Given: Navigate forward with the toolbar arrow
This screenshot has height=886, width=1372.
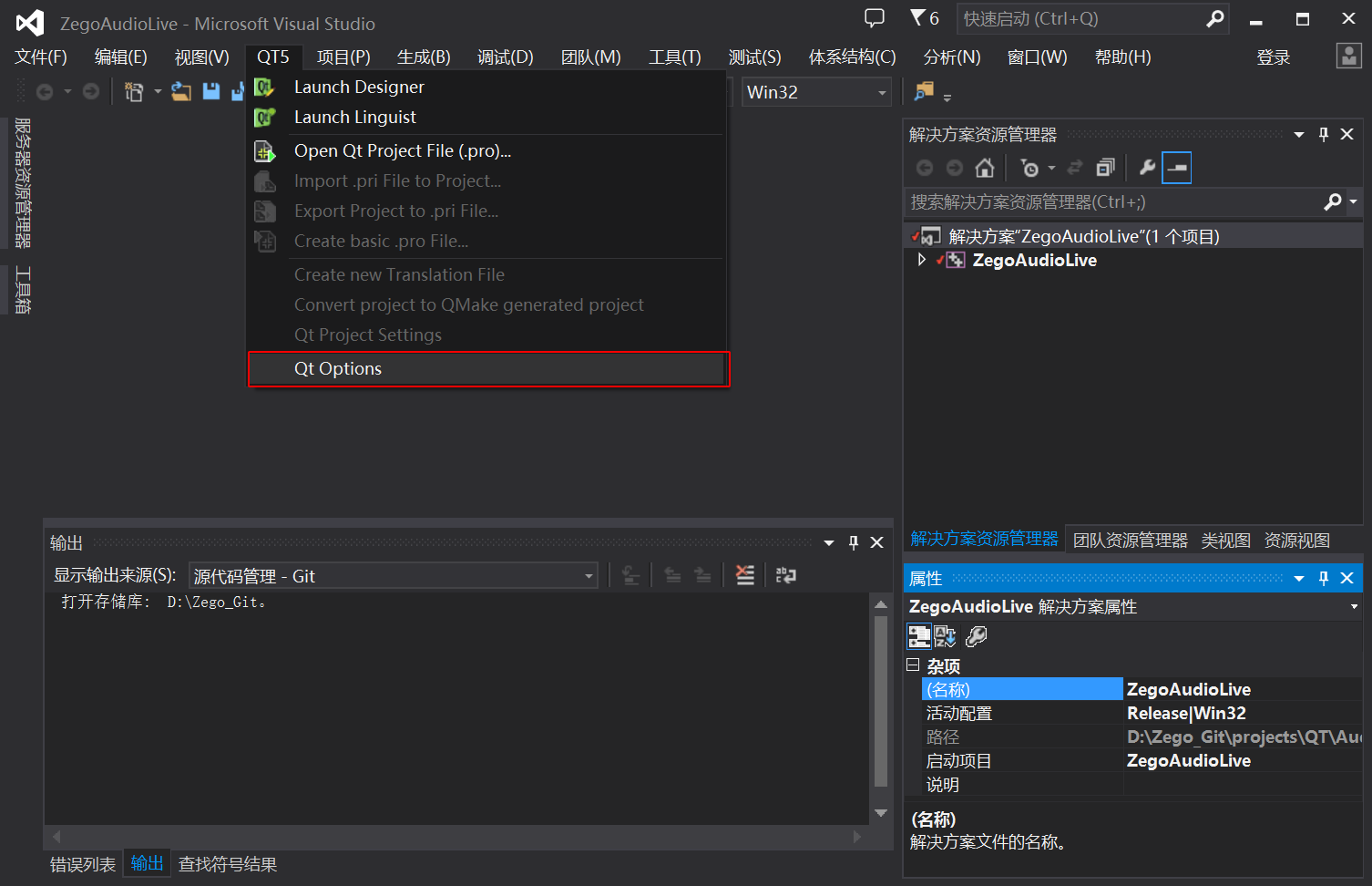Looking at the screenshot, I should tap(90, 91).
